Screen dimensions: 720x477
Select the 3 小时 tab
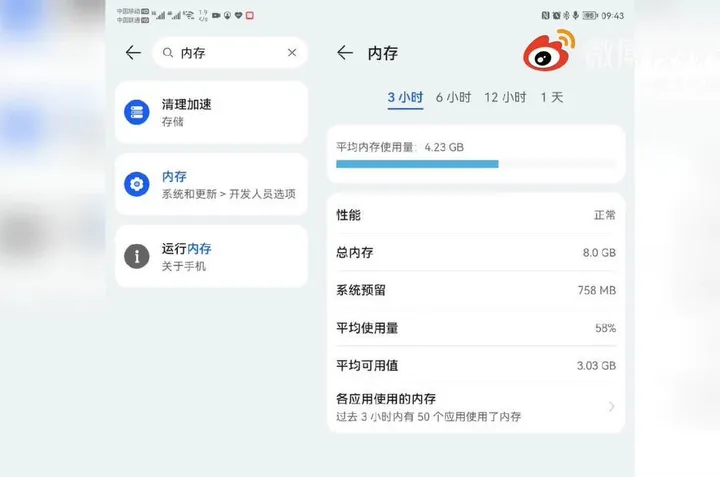[x=405, y=97]
